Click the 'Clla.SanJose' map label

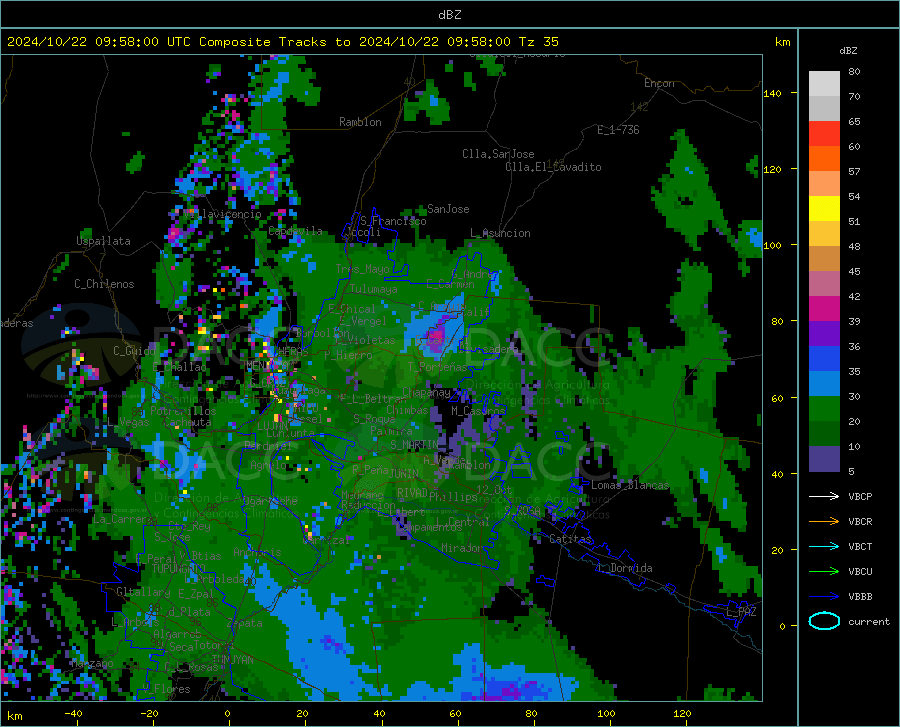[x=498, y=154]
